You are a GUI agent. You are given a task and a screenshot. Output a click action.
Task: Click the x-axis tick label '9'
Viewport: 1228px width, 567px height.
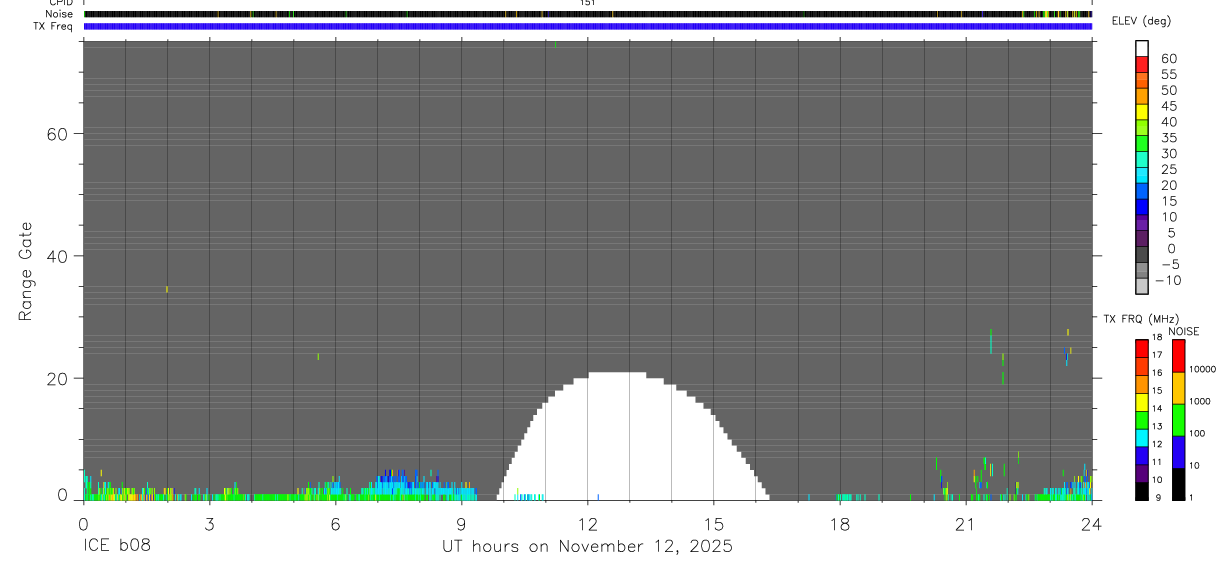(x=461, y=524)
